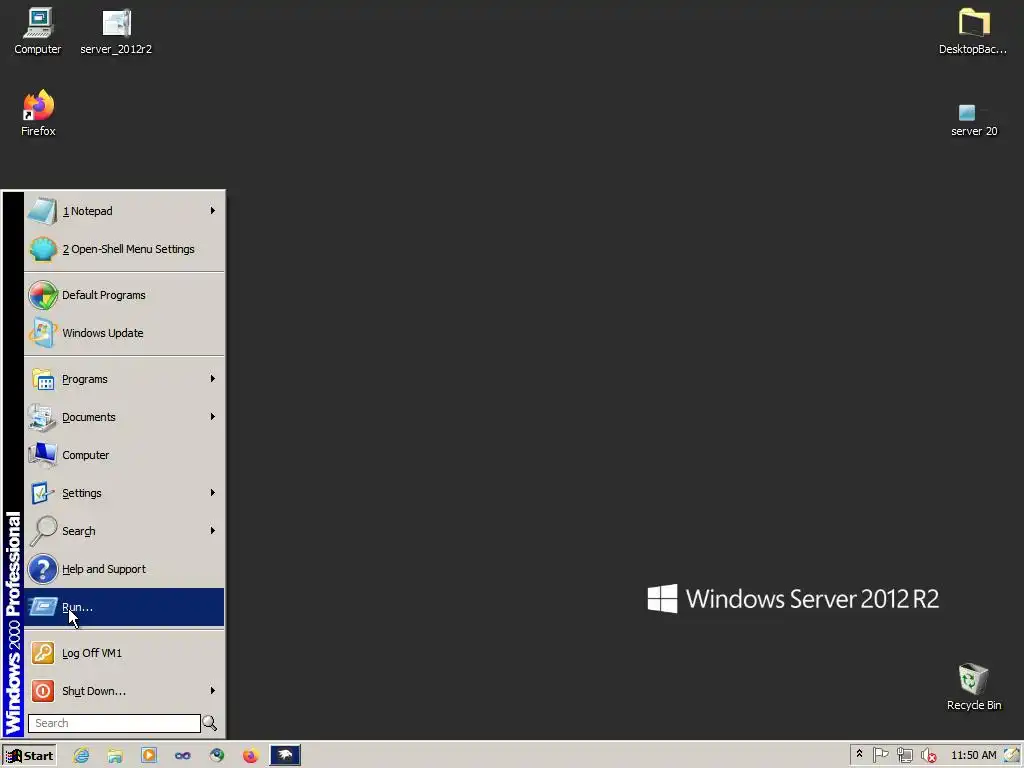1024x768 pixels.
Task: Click the magnifier button beside Search box
Action: pos(210,723)
